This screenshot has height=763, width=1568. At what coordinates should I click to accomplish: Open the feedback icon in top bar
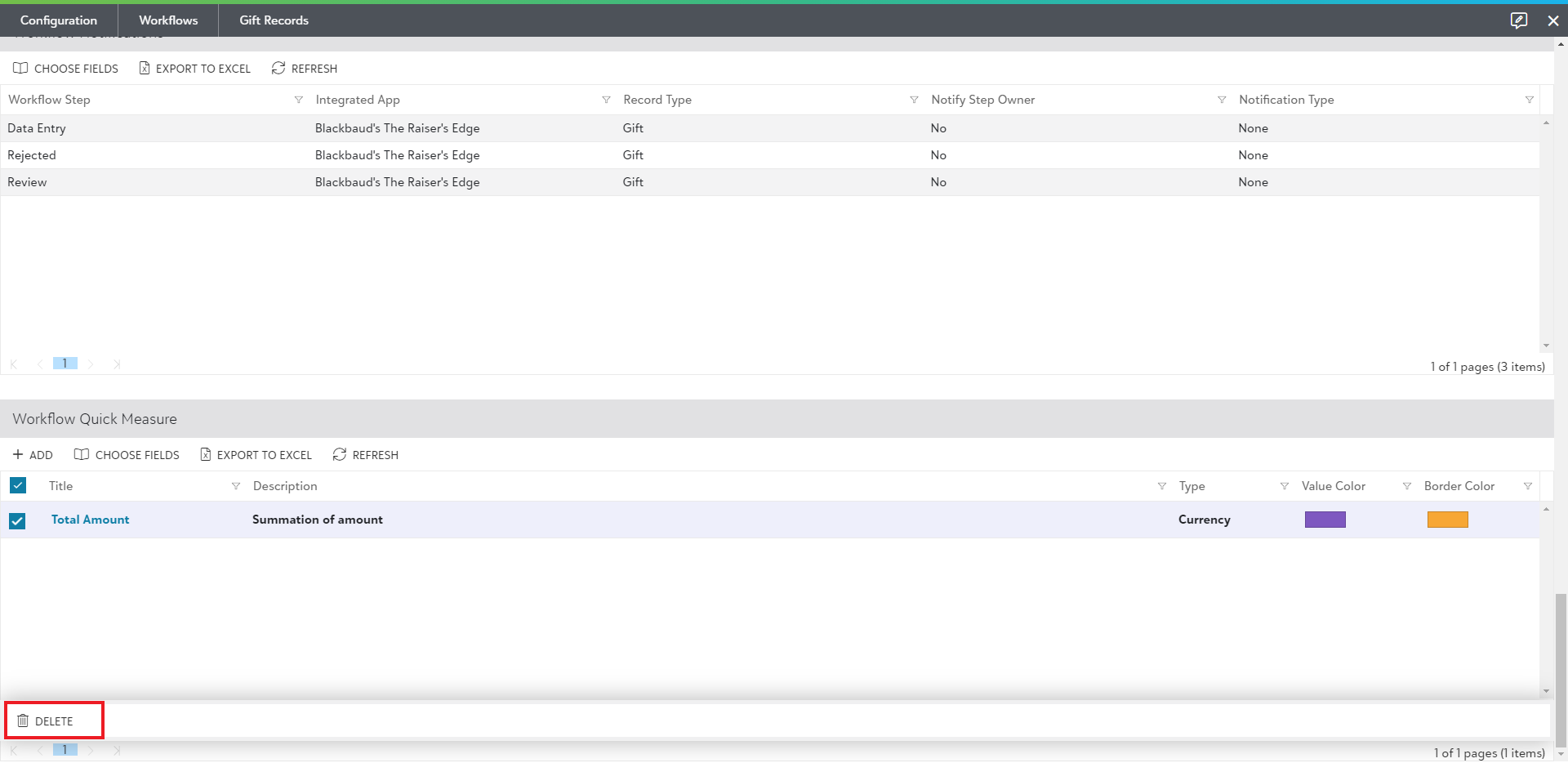1518,20
